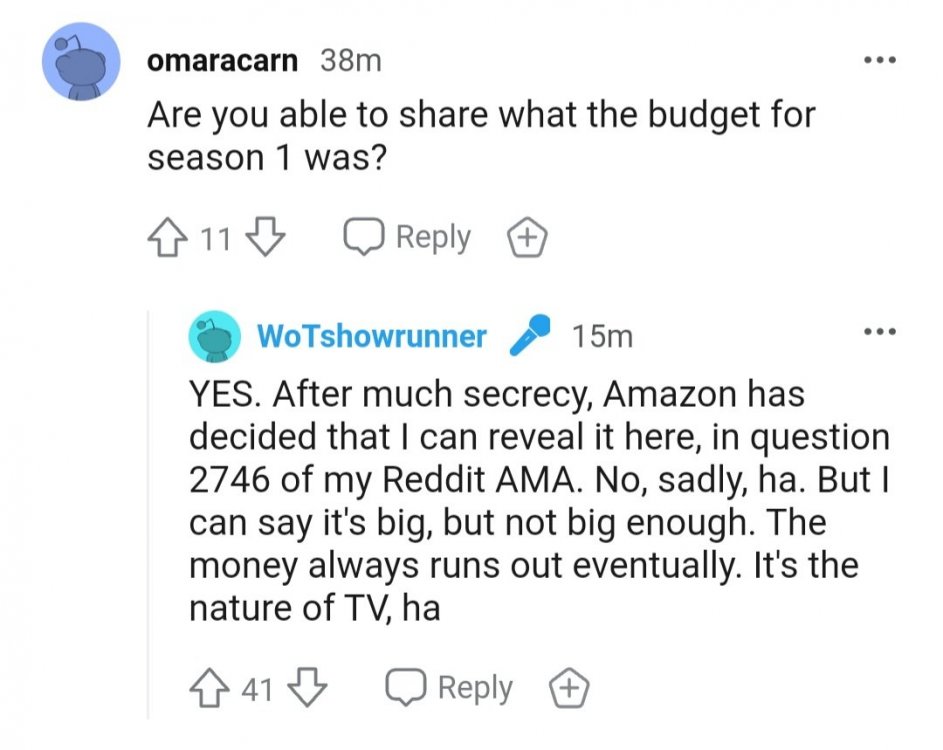Click the 15m timestamp on WoTshowrunner's reply
The width and height of the screenshot is (943, 750).
pos(602,337)
